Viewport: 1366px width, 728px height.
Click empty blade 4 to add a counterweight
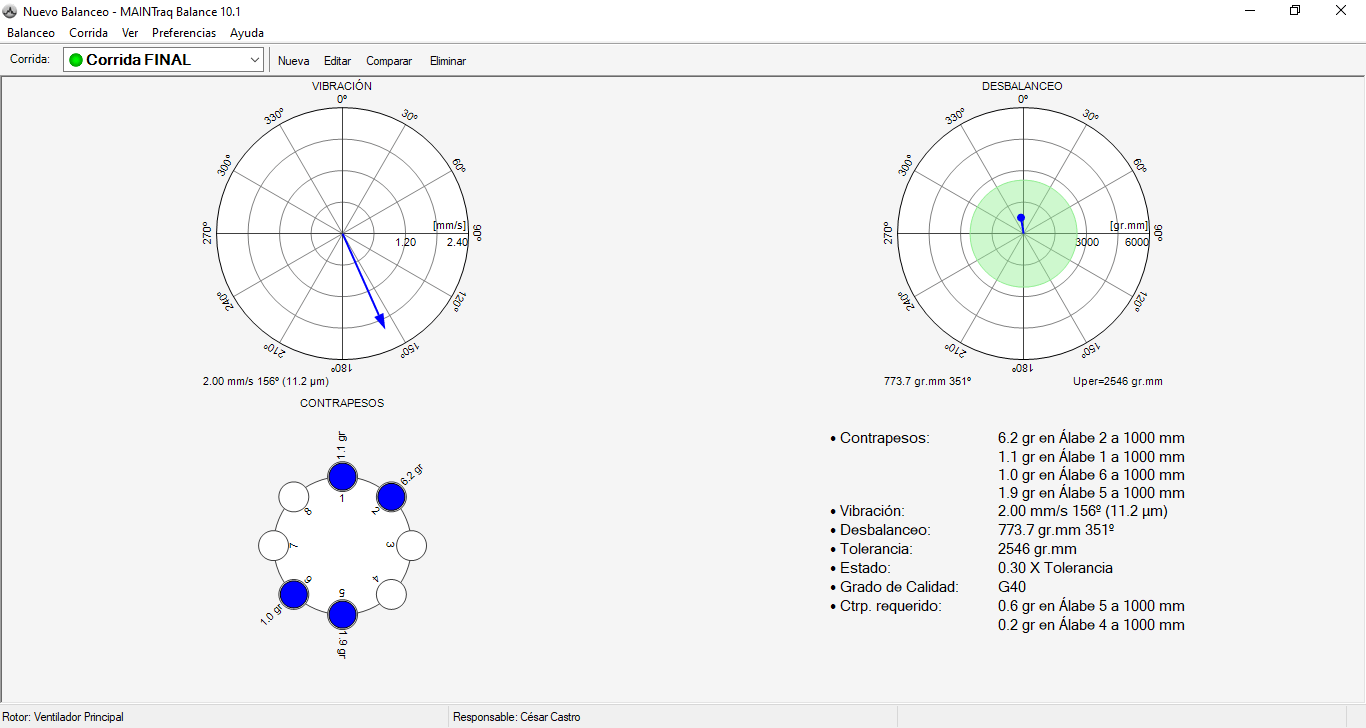(393, 595)
